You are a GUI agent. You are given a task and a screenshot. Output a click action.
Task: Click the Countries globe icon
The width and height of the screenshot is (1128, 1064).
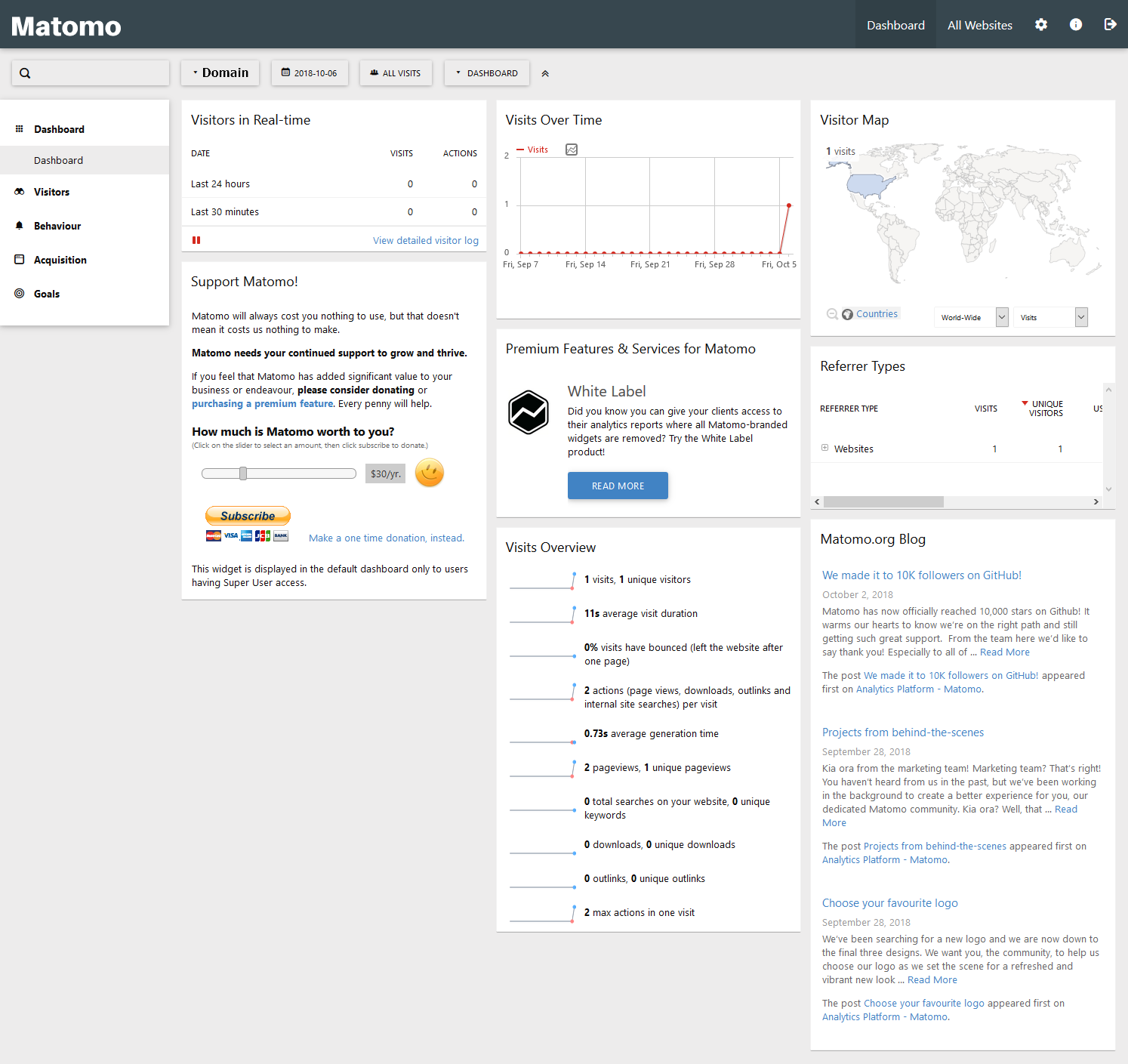[848, 314]
